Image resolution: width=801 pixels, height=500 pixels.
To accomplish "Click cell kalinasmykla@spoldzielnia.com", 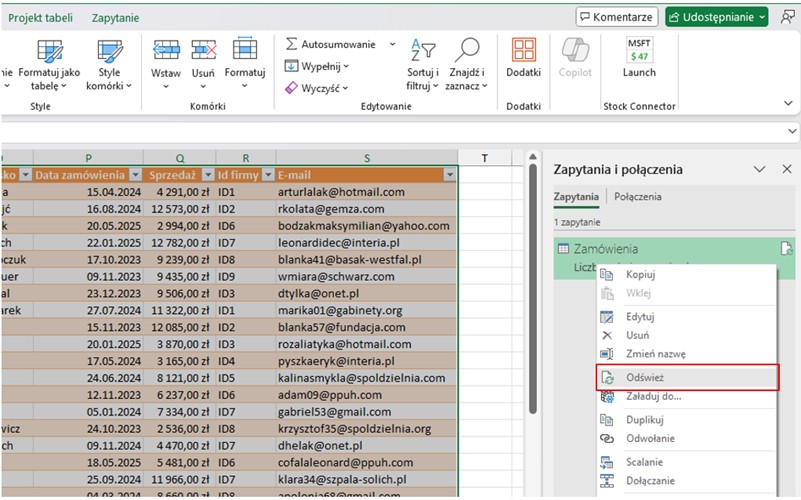I will [x=367, y=378].
